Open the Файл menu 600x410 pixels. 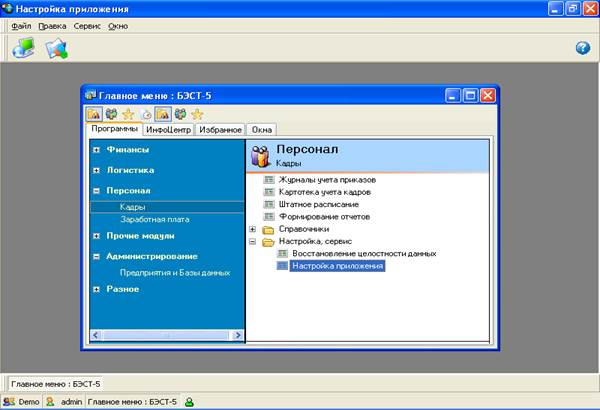coord(21,25)
